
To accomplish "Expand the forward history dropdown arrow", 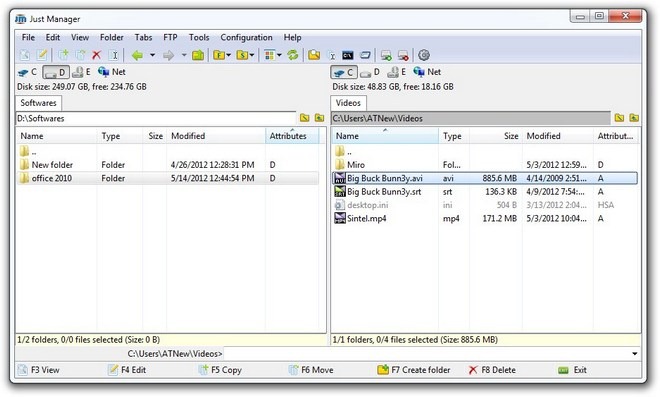I will (184, 55).
